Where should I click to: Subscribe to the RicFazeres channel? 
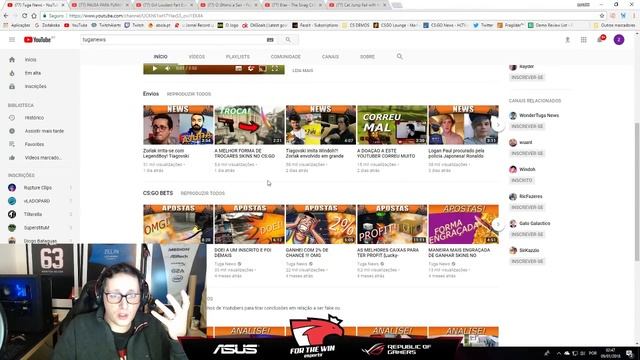click(x=527, y=207)
